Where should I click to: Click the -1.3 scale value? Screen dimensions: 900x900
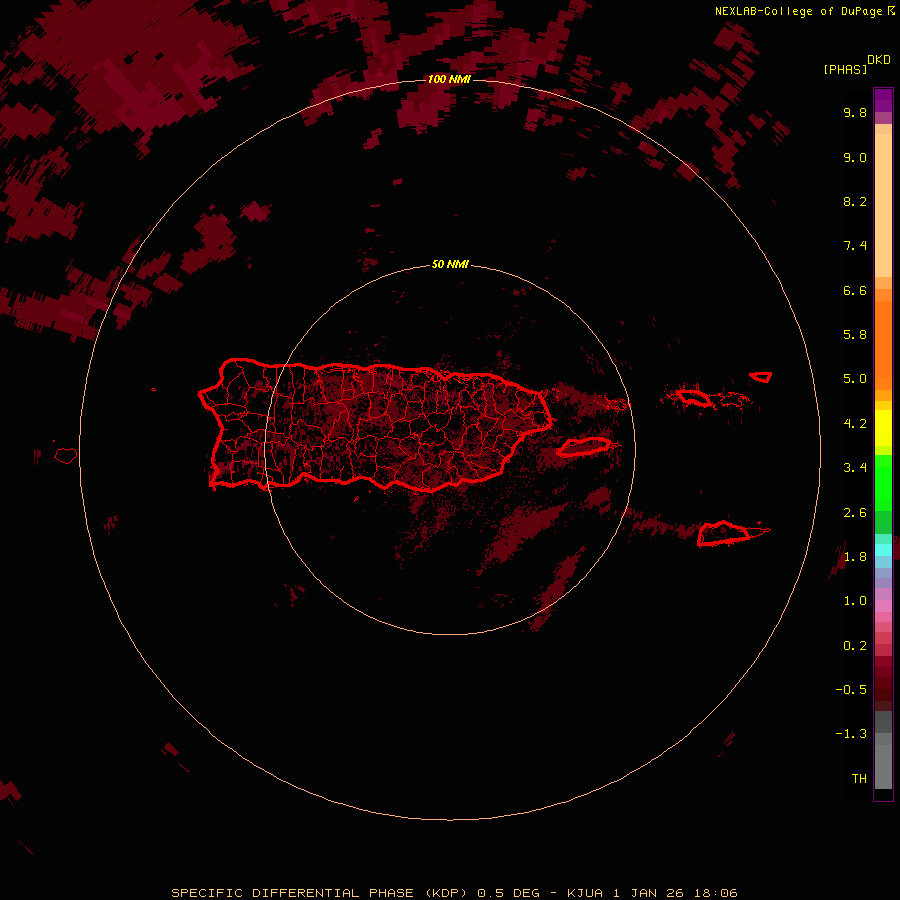851,734
